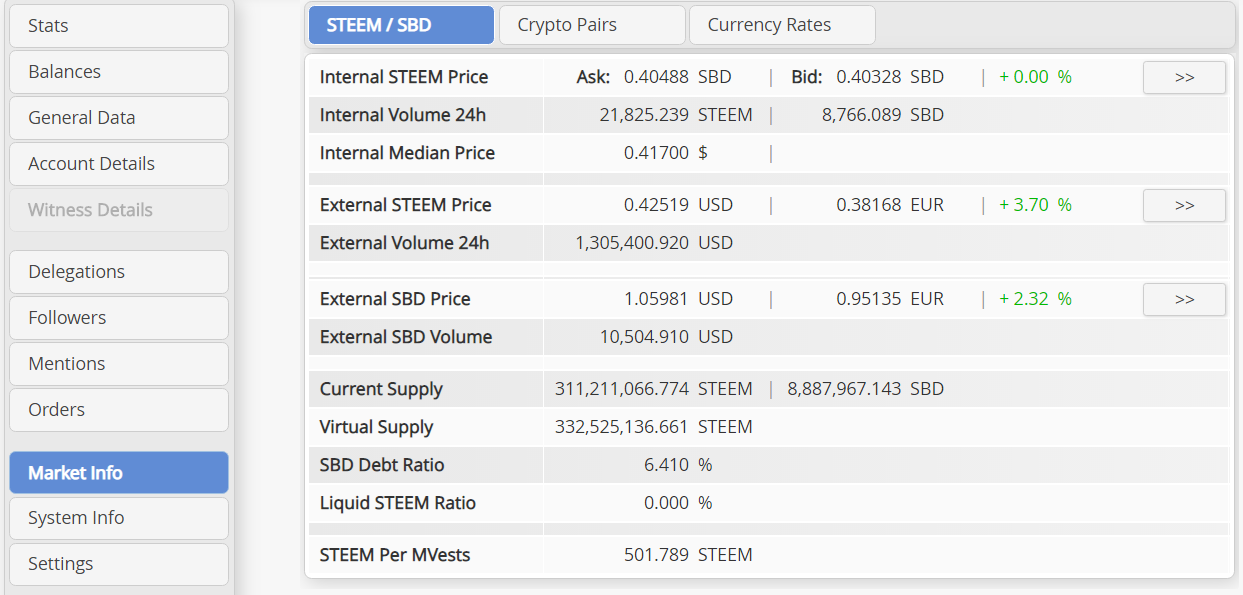
Task: Show the Followers list
Action: (119, 318)
